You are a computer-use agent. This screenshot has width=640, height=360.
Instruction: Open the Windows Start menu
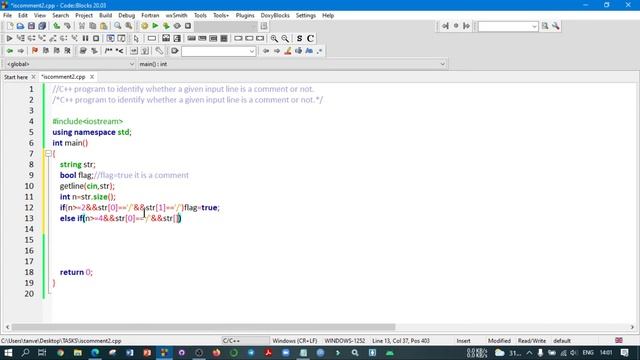coord(8,353)
